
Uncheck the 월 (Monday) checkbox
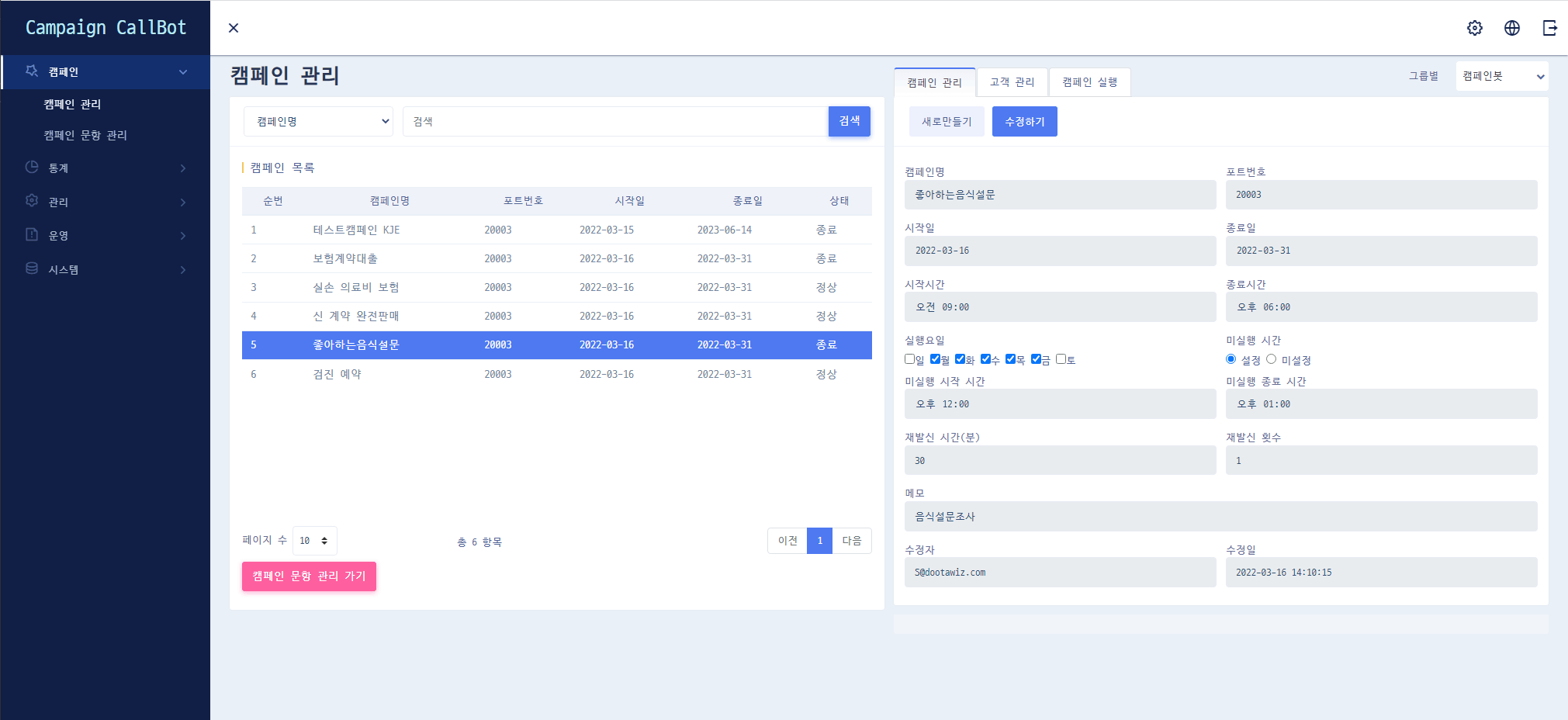[x=935, y=359]
